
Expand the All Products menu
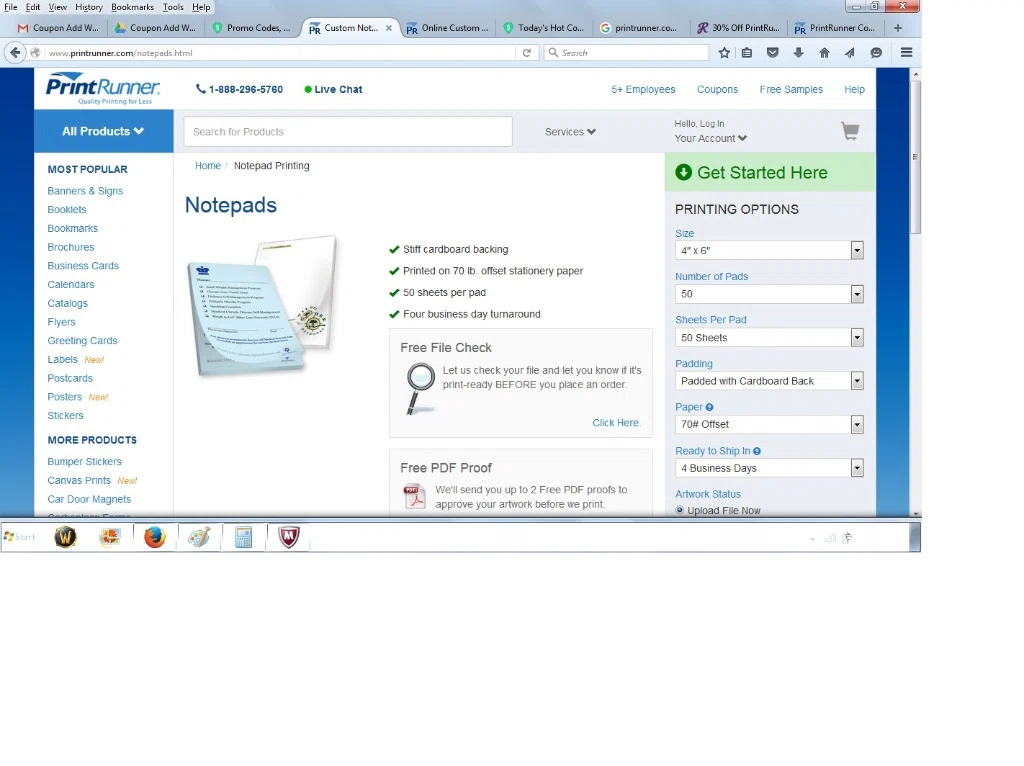103,131
